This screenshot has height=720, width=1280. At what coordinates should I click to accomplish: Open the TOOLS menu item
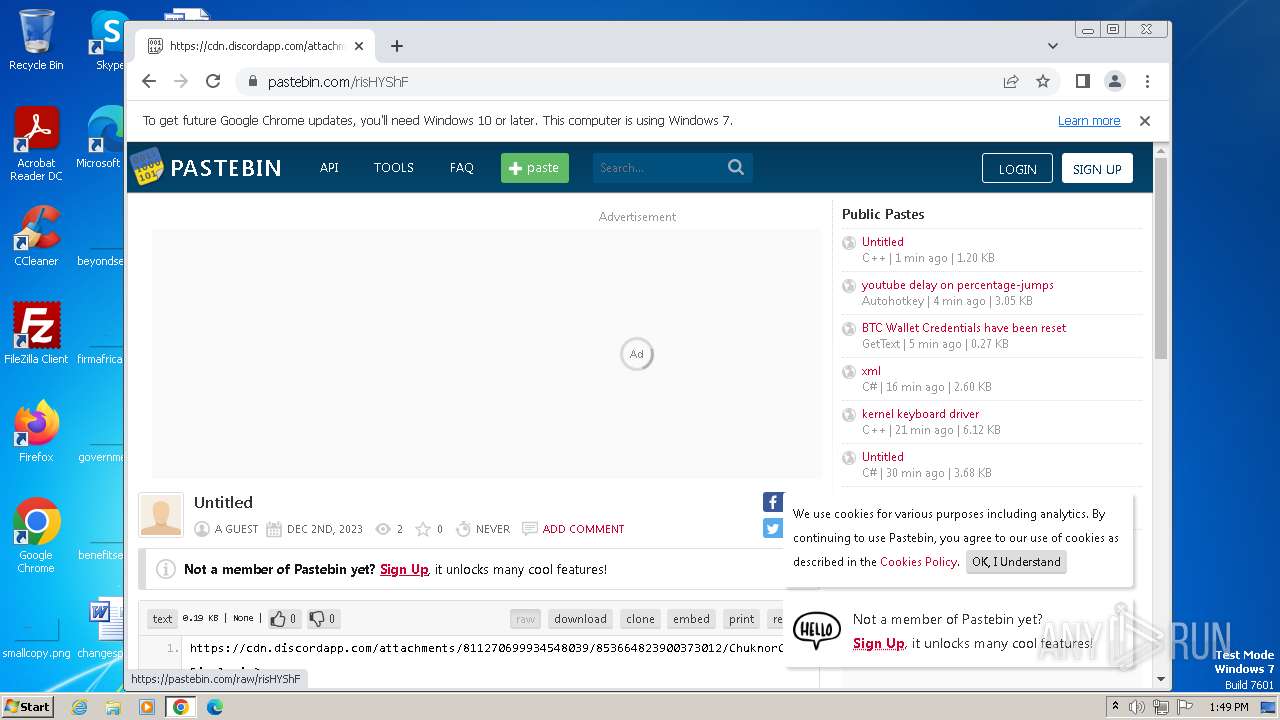394,168
